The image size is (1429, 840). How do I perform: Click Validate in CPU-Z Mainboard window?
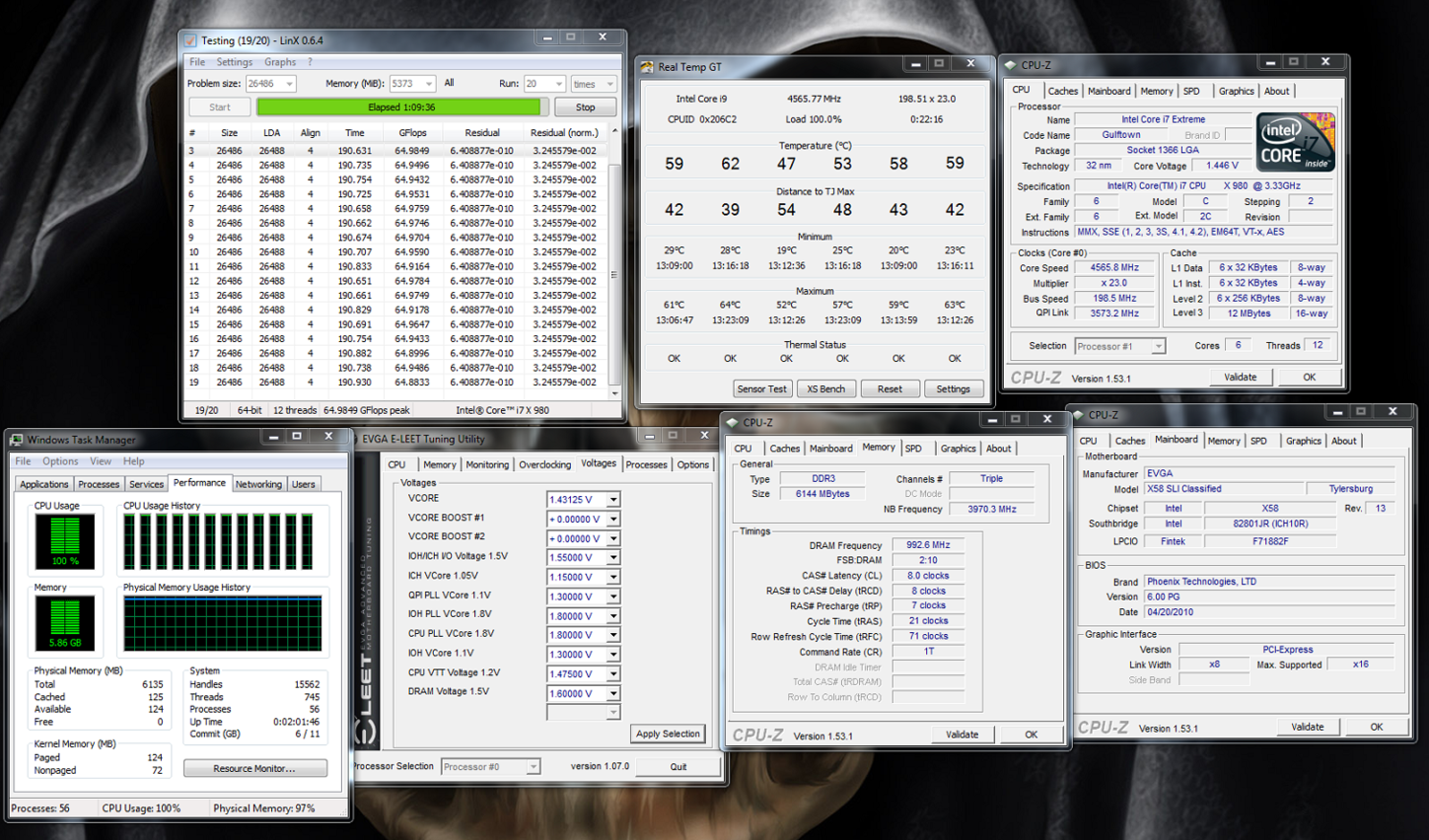point(1307,727)
